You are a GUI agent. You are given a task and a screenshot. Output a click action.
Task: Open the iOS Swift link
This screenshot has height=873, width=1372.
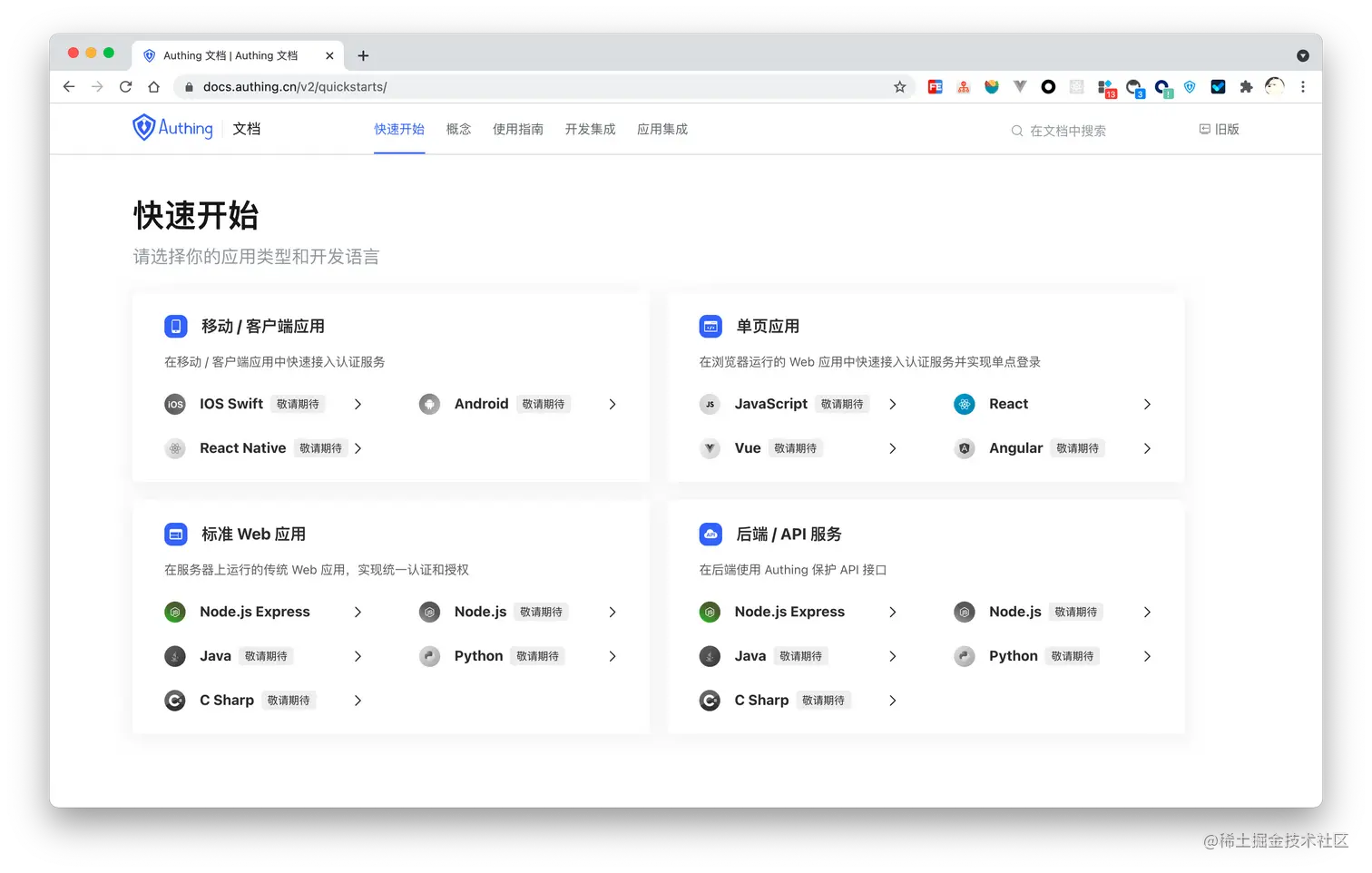point(231,405)
